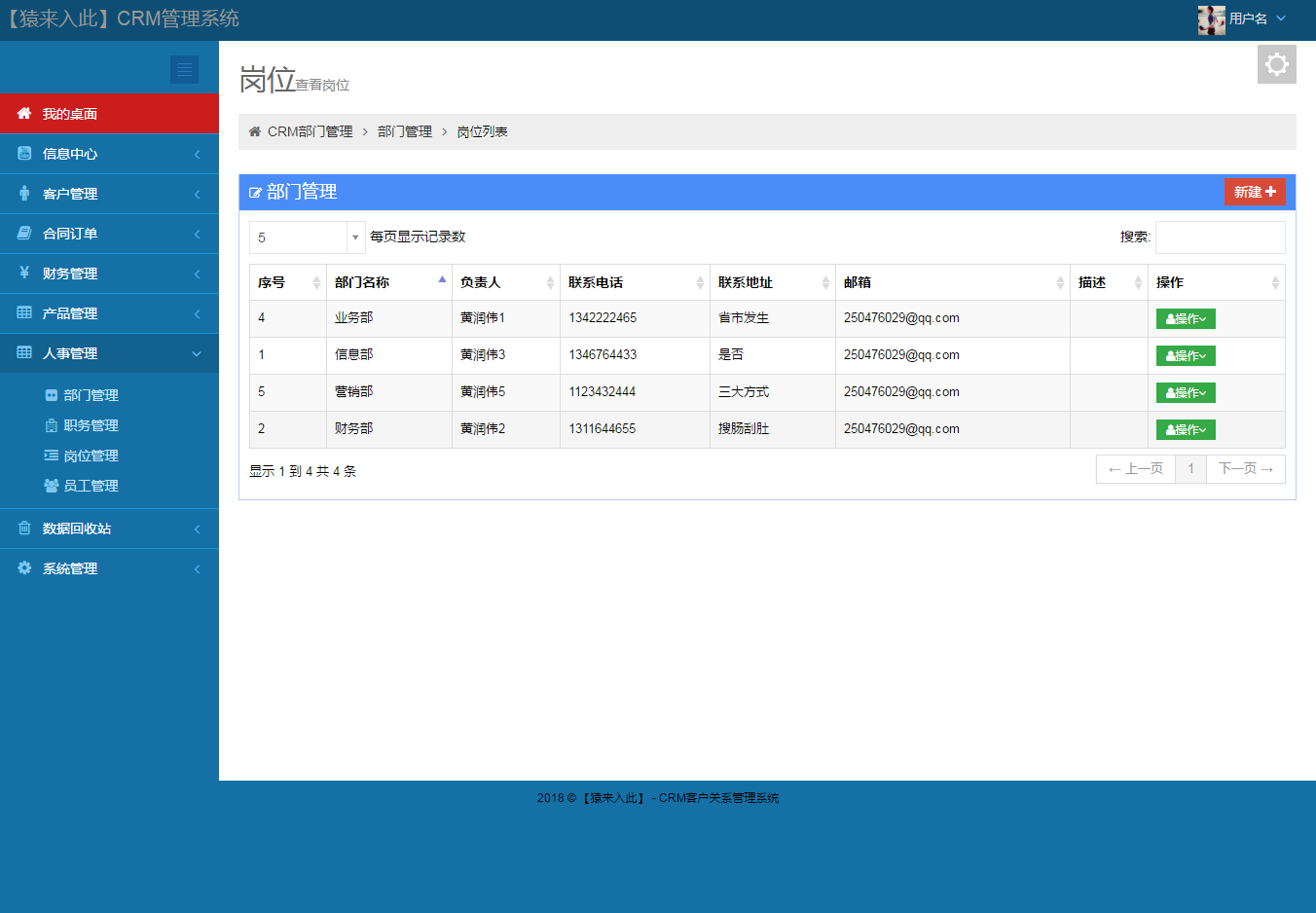Open the per-page record count dropdown
The image size is (1316, 913).
[x=307, y=237]
